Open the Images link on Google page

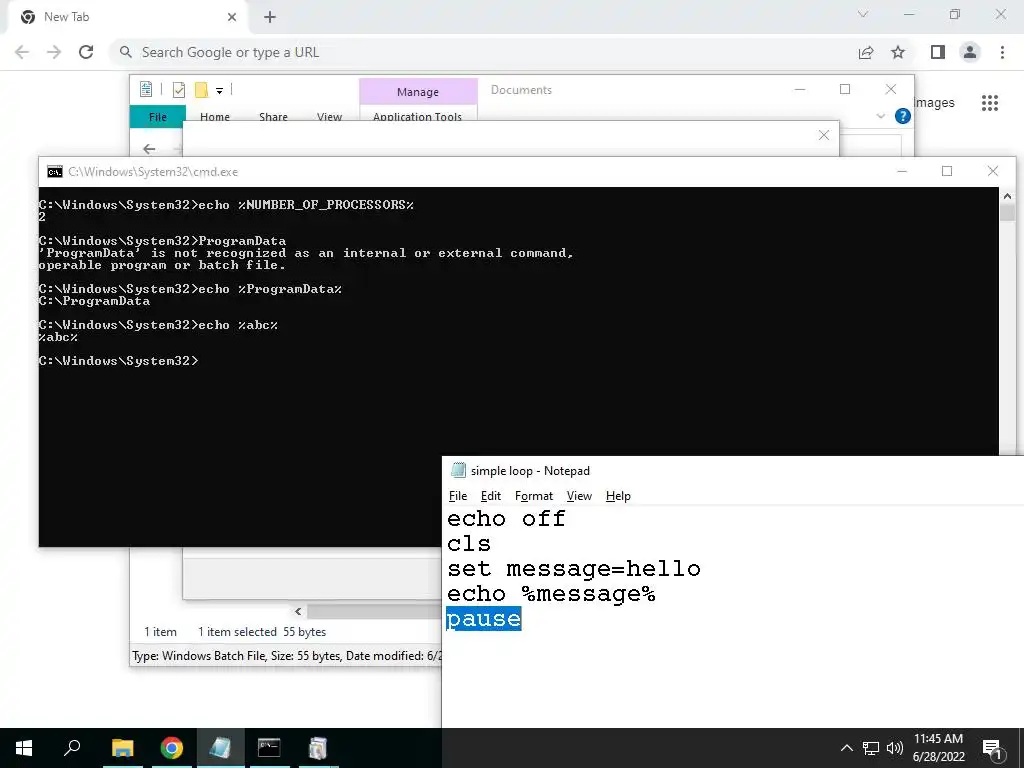[x=934, y=103]
